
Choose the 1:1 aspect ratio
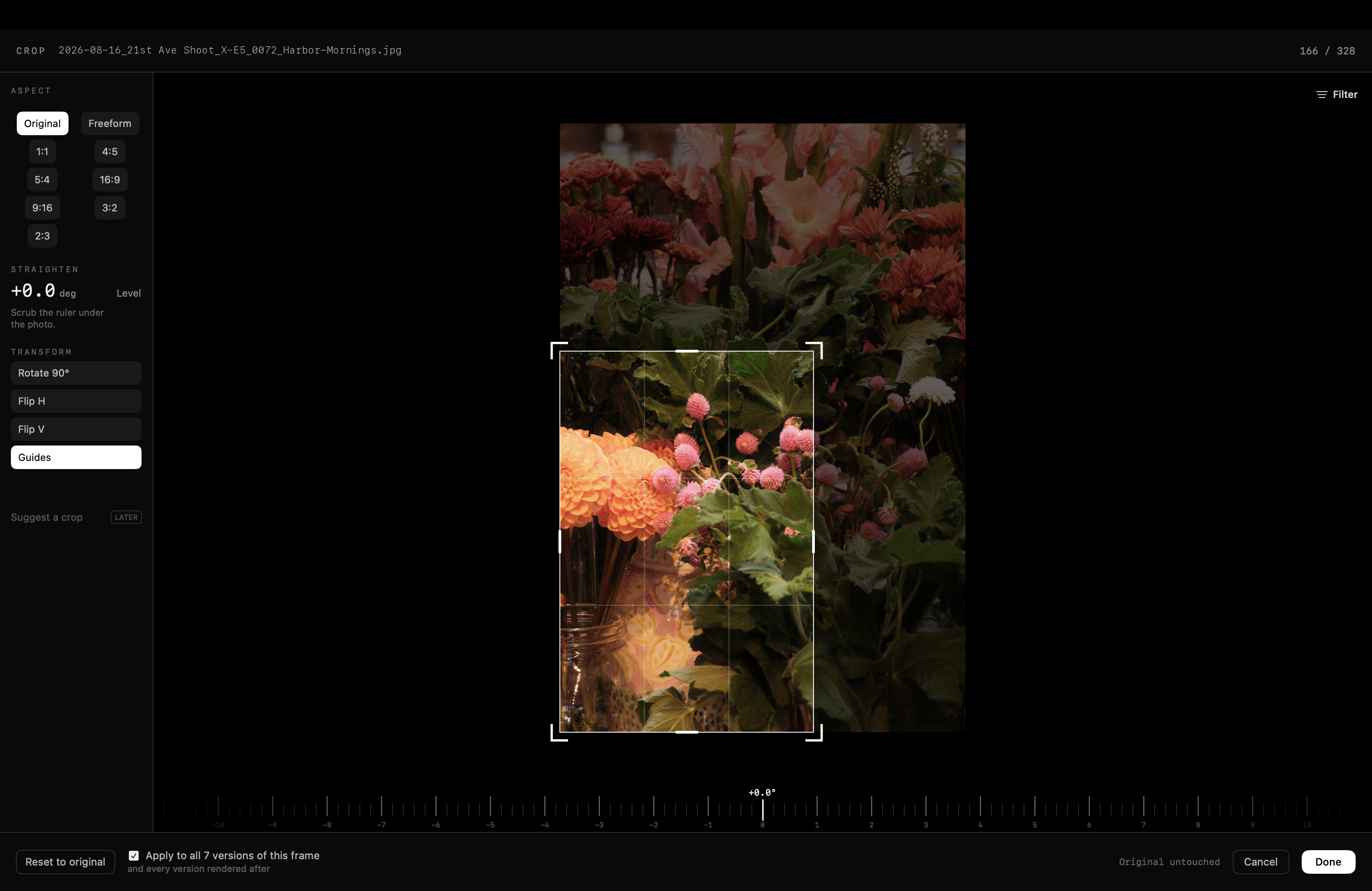42,152
